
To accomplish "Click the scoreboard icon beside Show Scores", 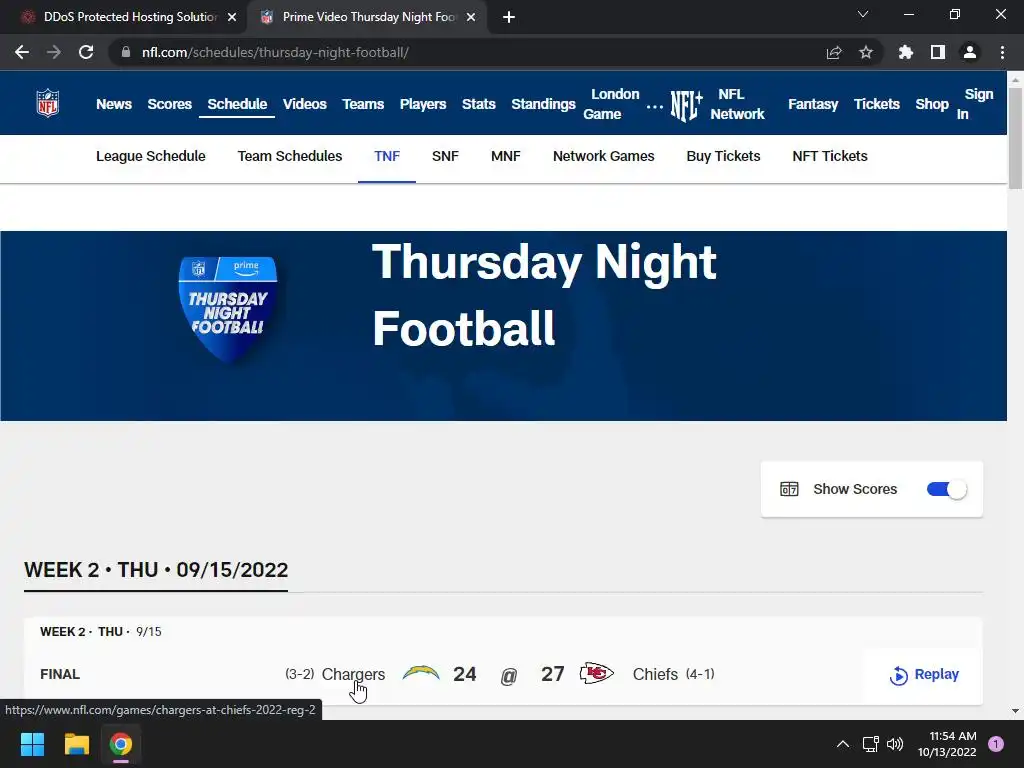I will [x=789, y=489].
